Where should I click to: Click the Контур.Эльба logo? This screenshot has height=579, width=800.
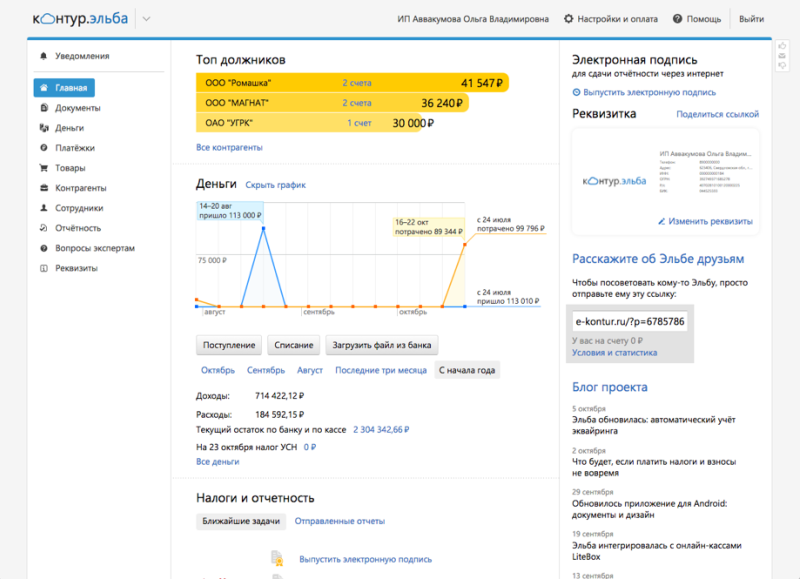[80, 19]
